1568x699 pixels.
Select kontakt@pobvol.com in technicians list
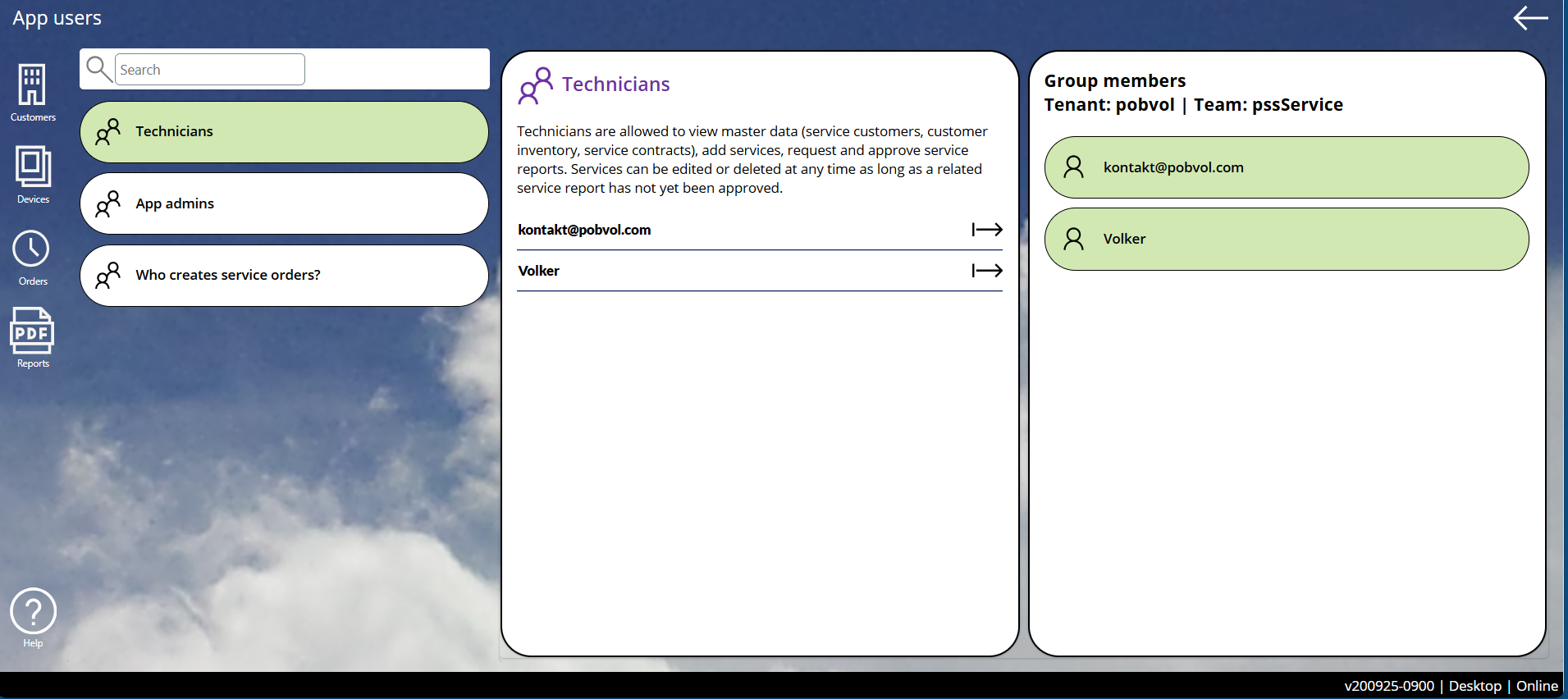pos(584,231)
